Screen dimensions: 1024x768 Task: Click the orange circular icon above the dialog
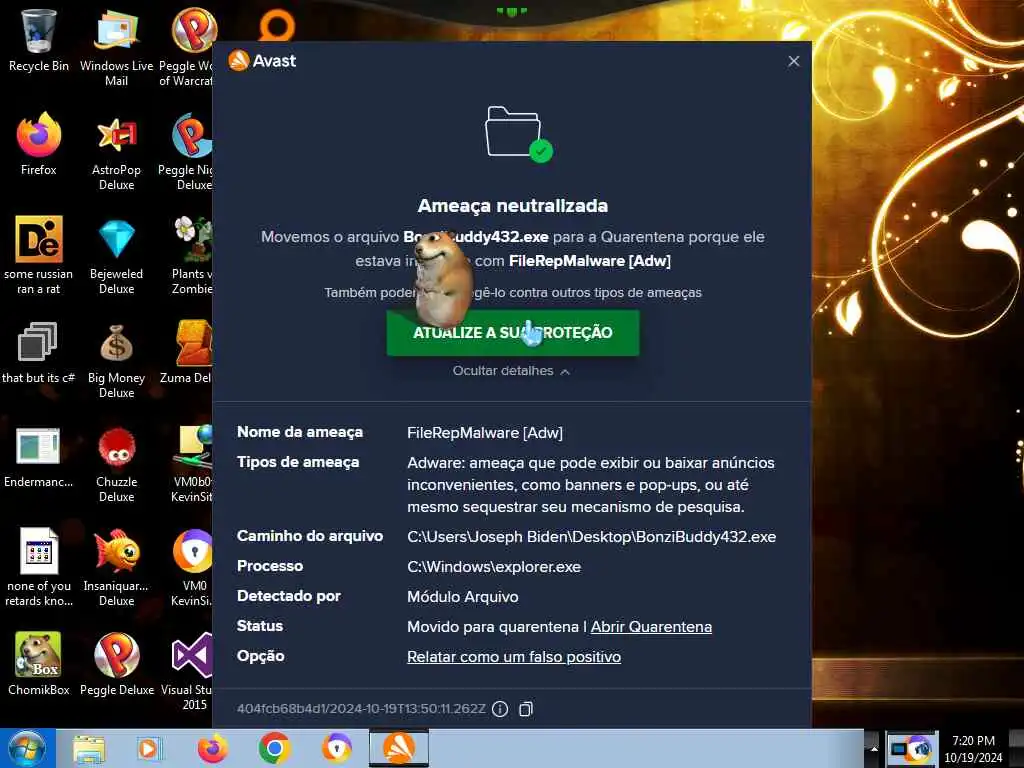(277, 25)
